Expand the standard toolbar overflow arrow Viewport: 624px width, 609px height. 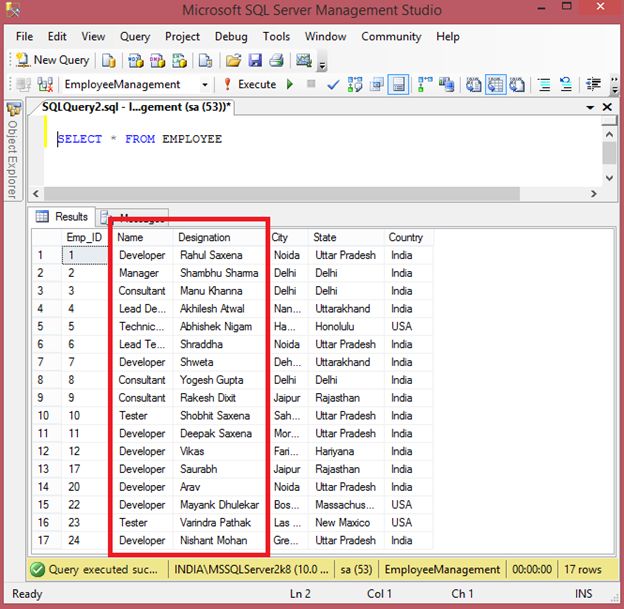coord(322,64)
